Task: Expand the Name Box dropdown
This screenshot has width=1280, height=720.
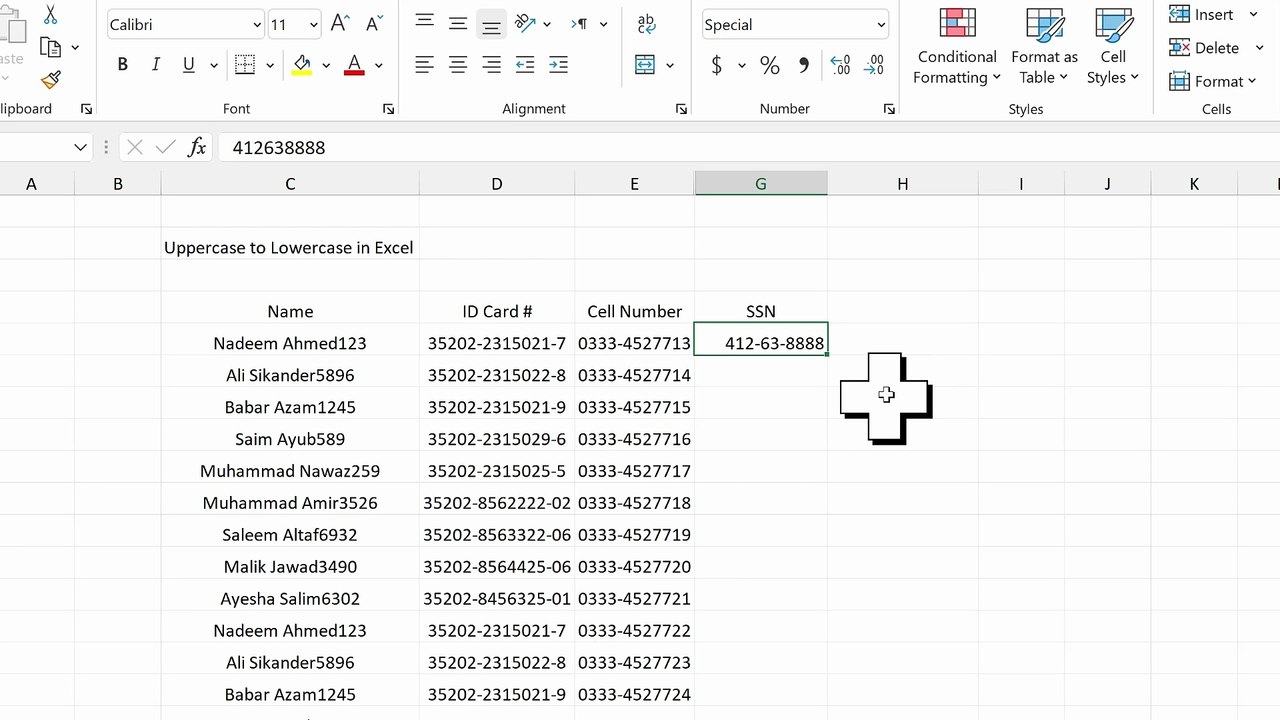Action: [80, 148]
